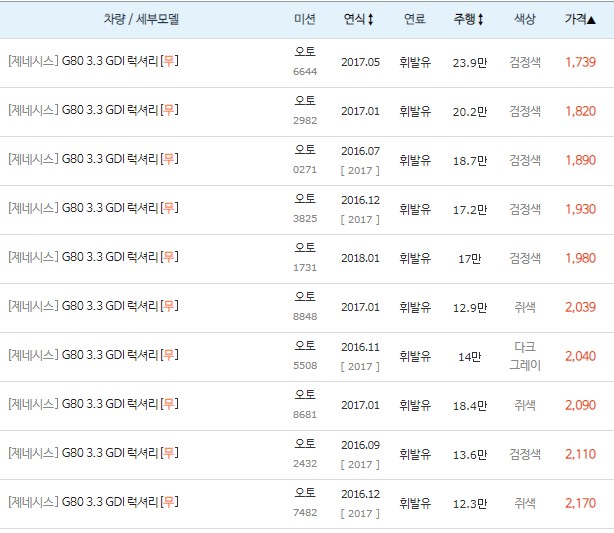Click plate number 6644
This screenshot has height=533, width=614.
coord(305,72)
